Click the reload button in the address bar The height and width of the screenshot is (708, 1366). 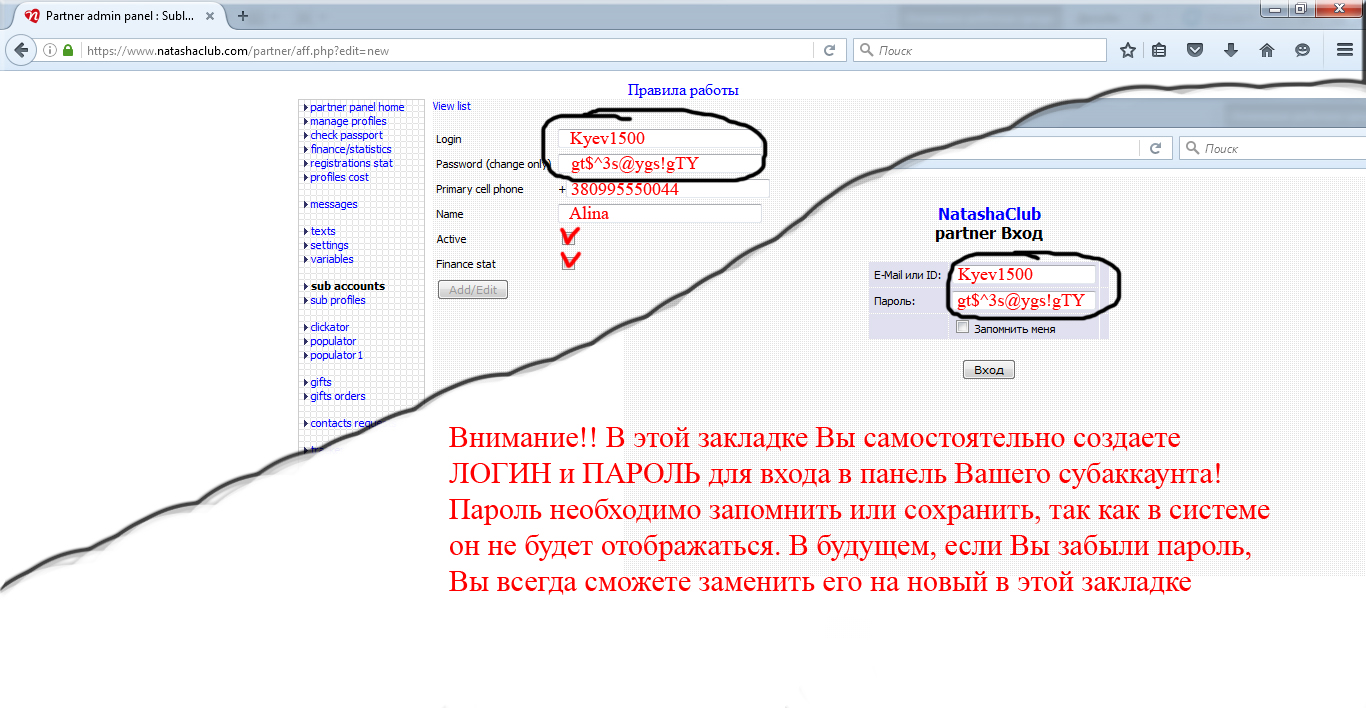(x=829, y=50)
